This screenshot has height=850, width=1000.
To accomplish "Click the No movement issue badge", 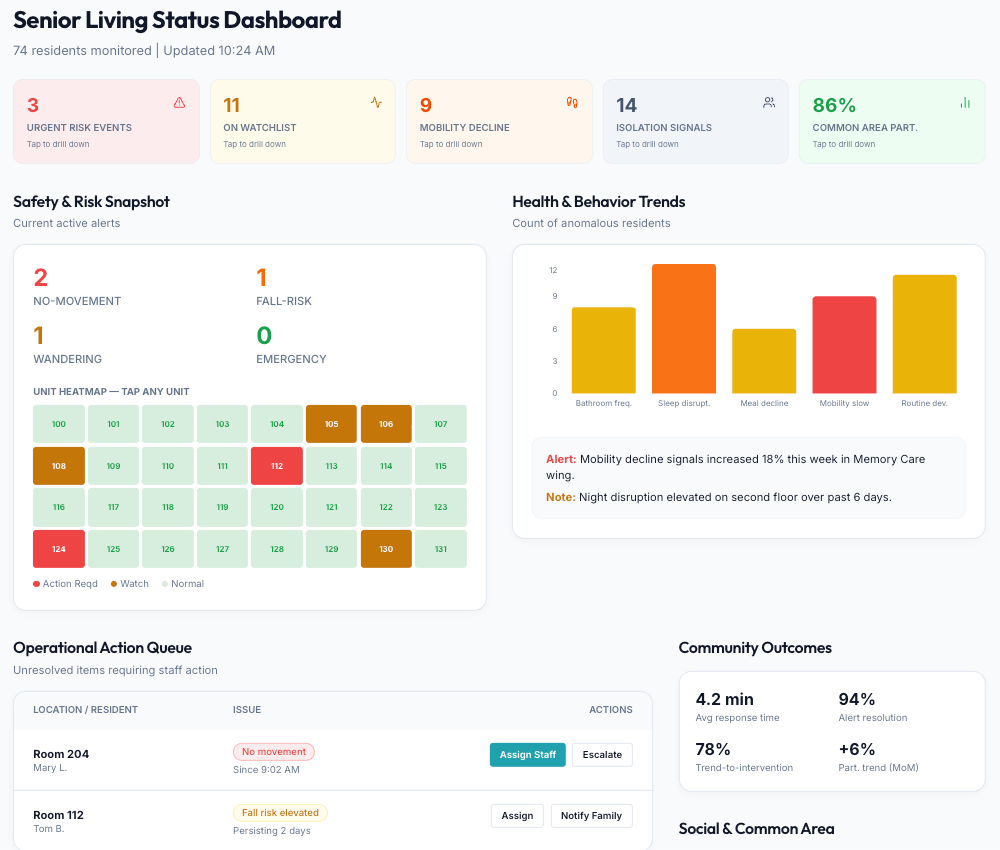I will (x=274, y=752).
